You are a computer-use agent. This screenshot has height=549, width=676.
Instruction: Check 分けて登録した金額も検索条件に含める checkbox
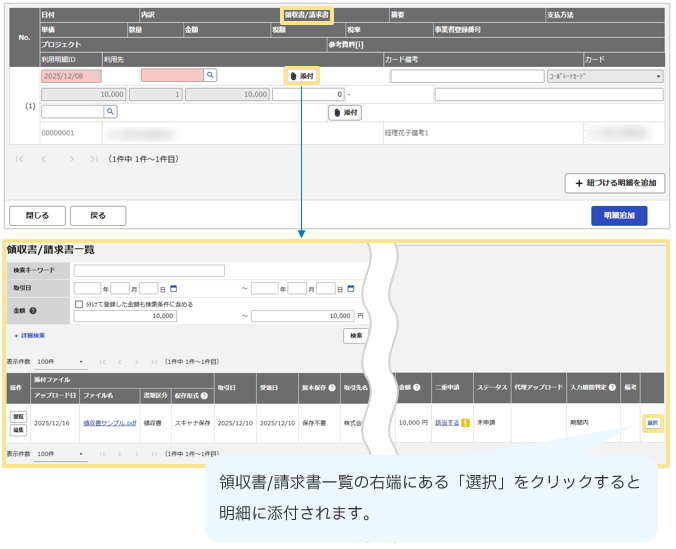click(x=79, y=304)
